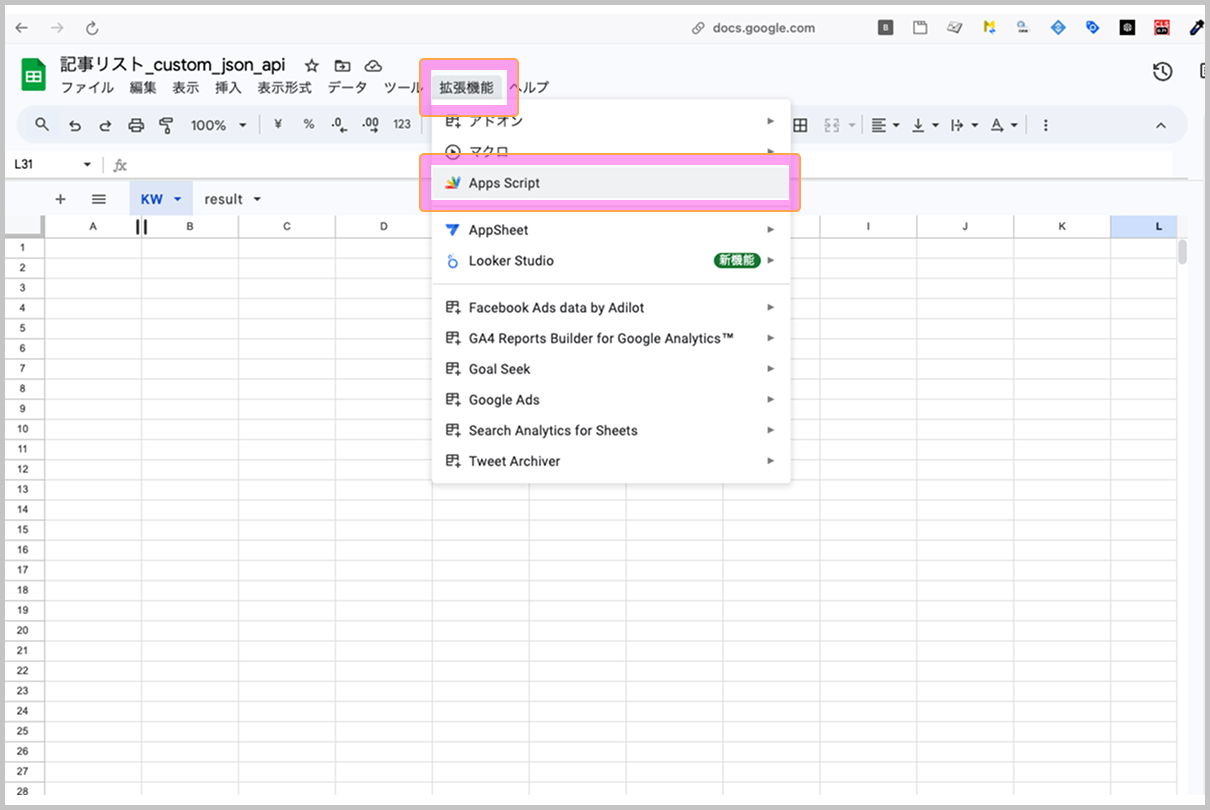
Task: Open Facebook Ads data by Adilot
Action: (610, 308)
